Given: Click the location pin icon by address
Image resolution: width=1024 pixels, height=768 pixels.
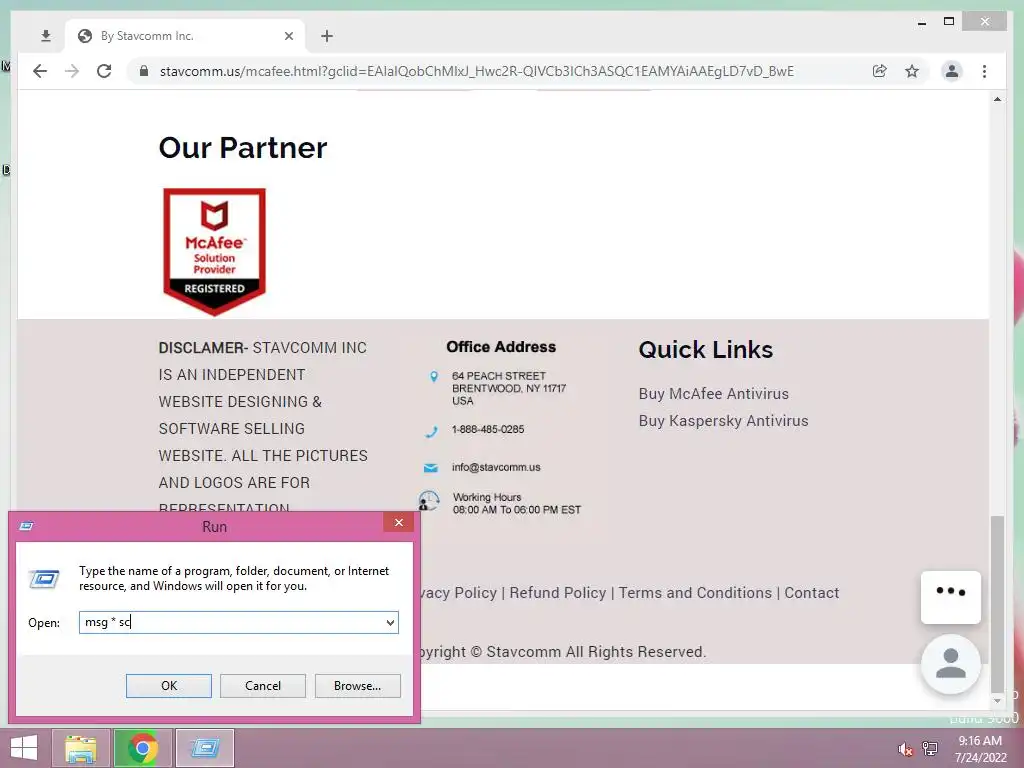Looking at the screenshot, I should click(434, 377).
